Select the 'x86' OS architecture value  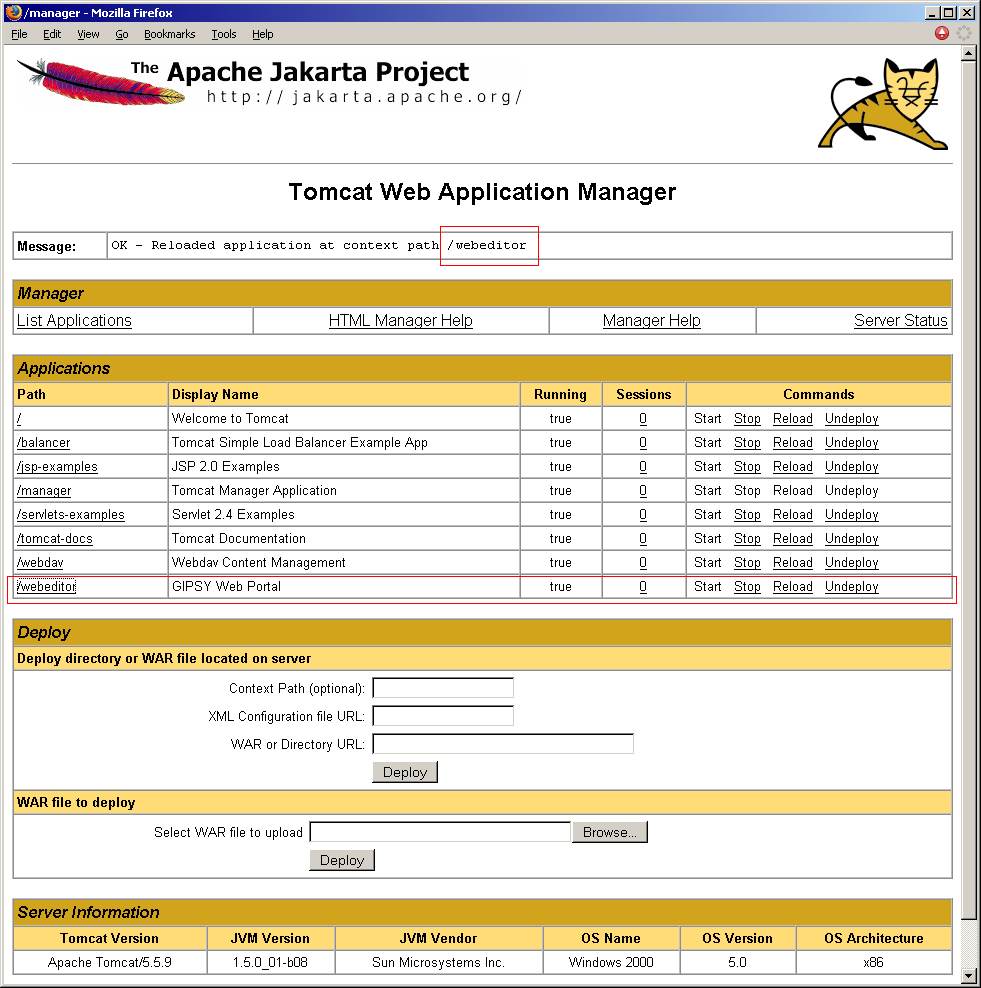click(873, 962)
